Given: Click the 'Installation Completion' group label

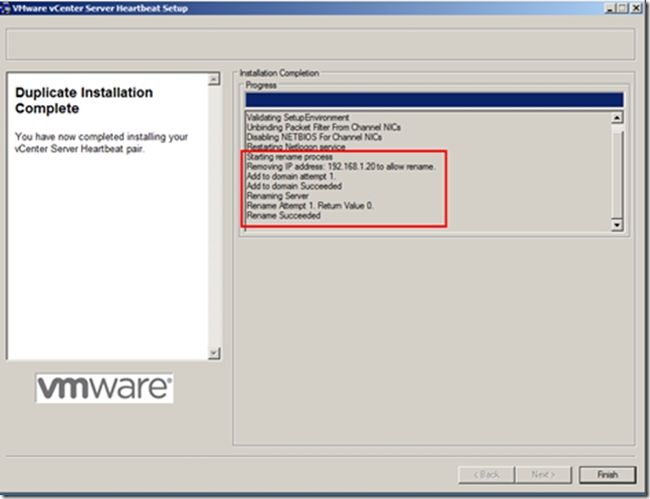Looking at the screenshot, I should click(279, 73).
